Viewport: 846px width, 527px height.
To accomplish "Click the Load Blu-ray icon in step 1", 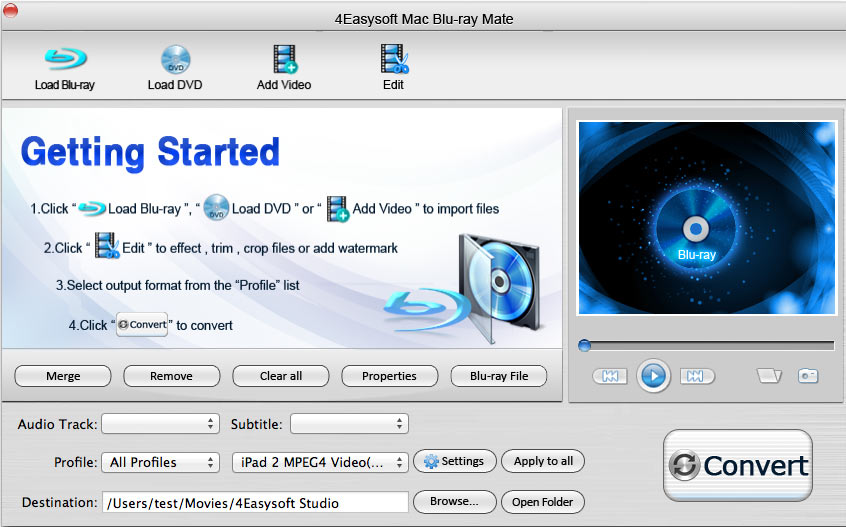I will [x=92, y=209].
